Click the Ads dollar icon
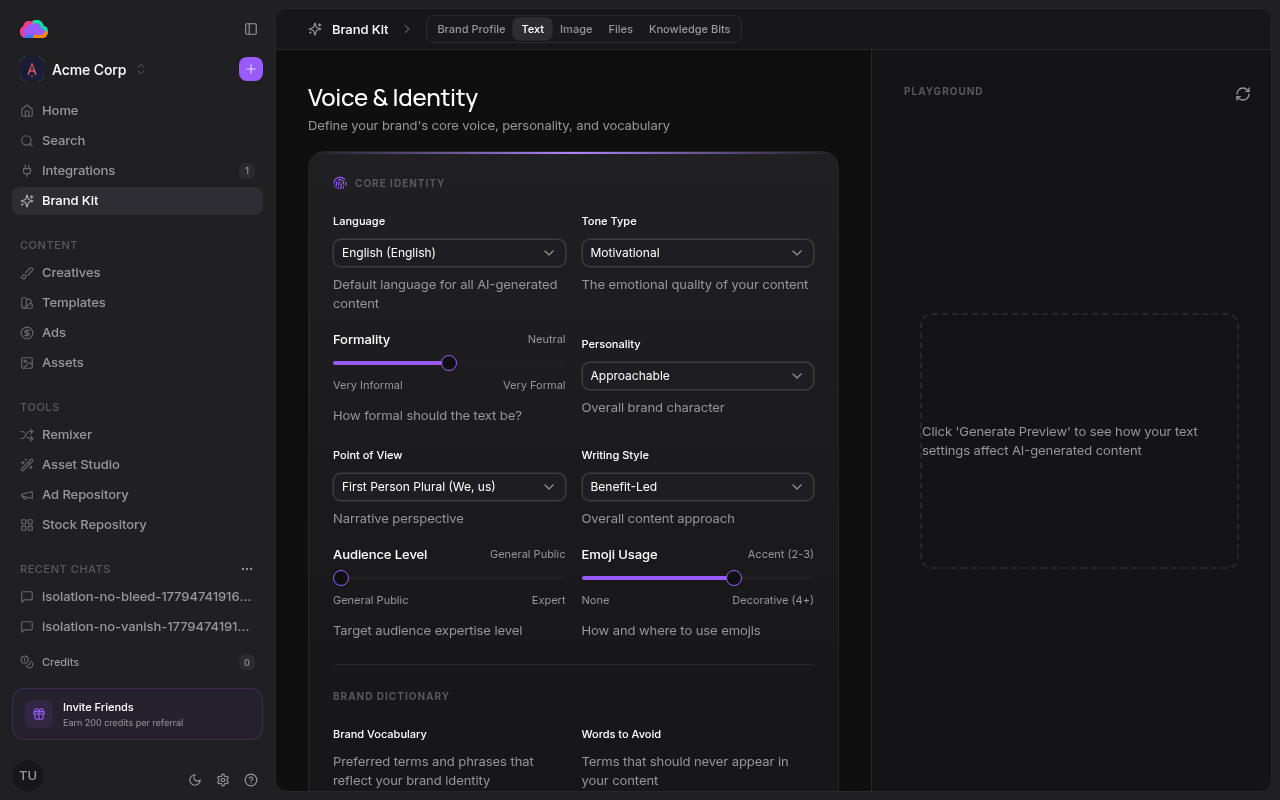 (x=27, y=333)
